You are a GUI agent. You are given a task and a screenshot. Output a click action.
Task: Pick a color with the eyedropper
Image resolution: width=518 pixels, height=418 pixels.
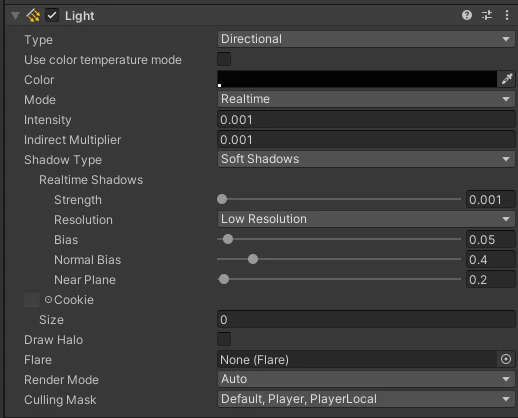pyautogui.click(x=506, y=79)
